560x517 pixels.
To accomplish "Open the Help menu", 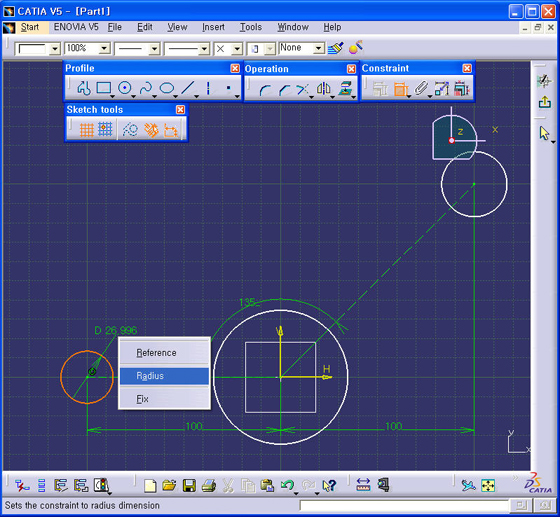I will pos(332,27).
